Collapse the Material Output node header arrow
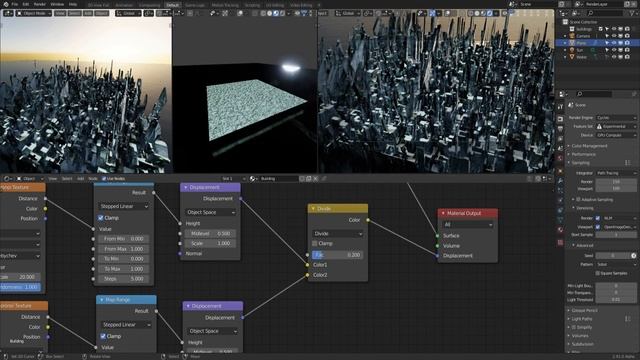This screenshot has width=640, height=360. pos(443,213)
